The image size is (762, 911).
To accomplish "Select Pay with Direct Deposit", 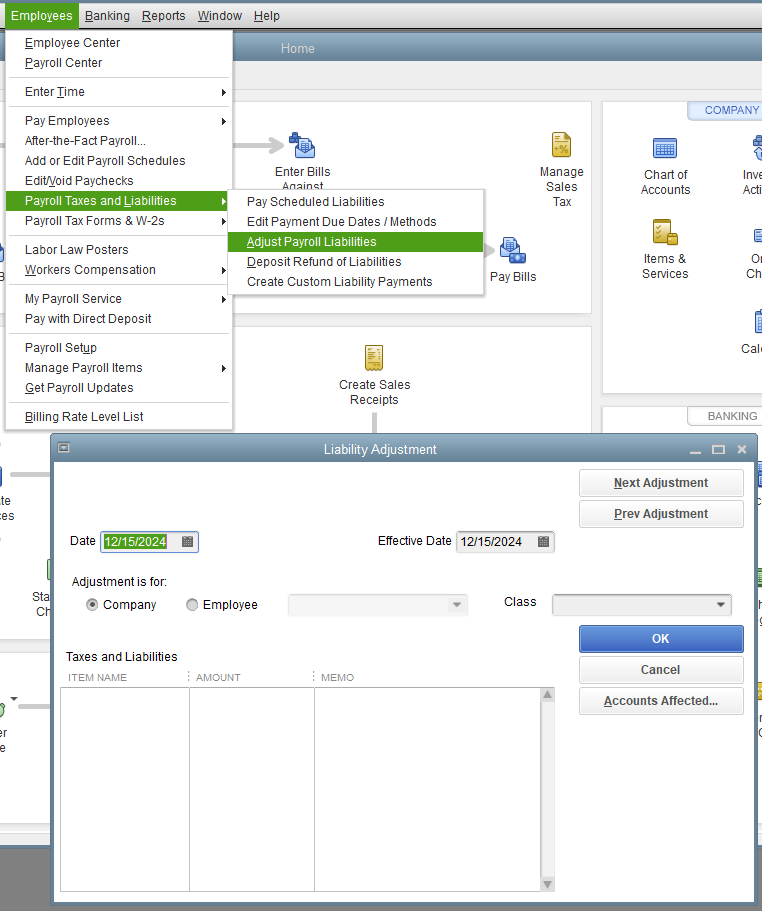I will tap(117, 319).
